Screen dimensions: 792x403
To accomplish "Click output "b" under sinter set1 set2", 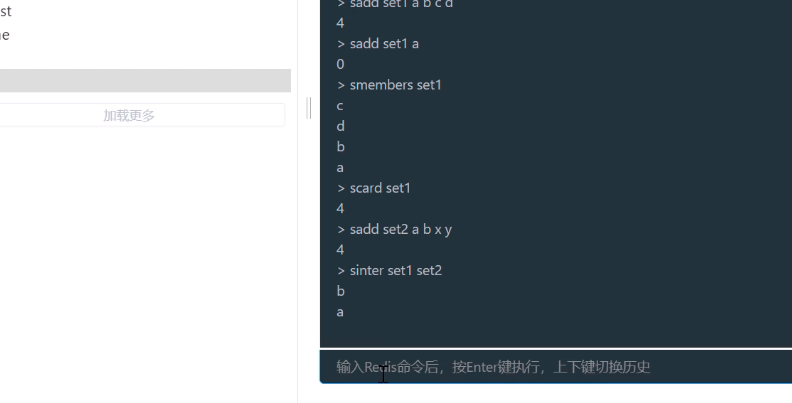I will click(340, 291).
